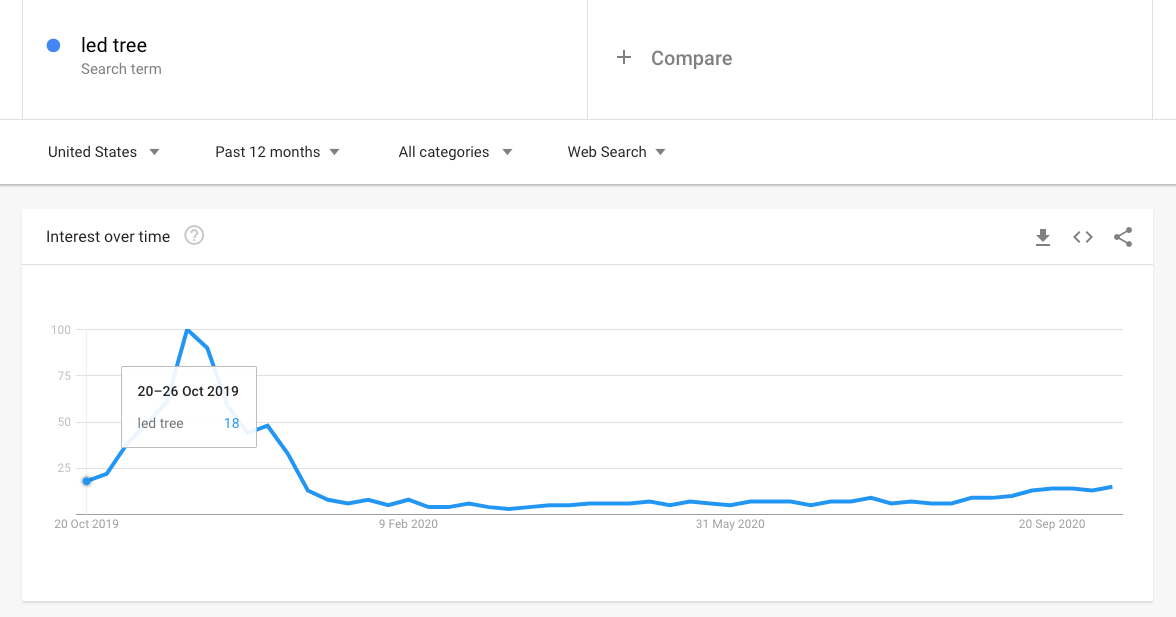Click the 9 Feb 2020 axis label
1176x617 pixels.
pos(408,524)
